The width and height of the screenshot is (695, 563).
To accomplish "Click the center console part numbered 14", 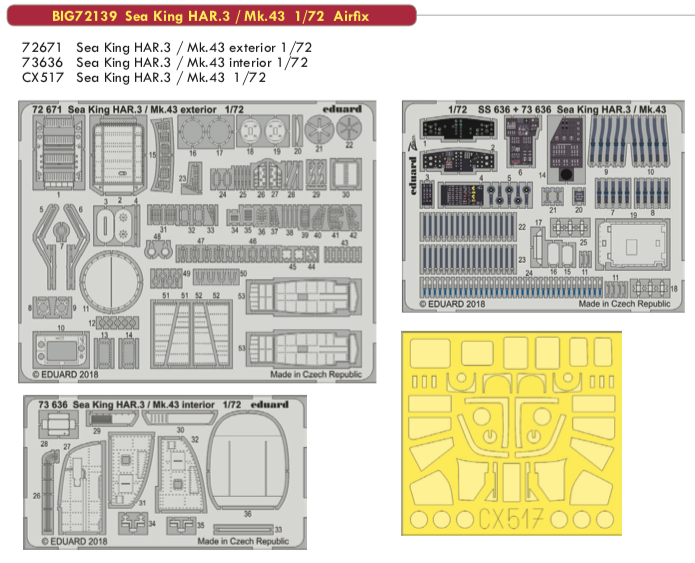I will tap(566, 149).
